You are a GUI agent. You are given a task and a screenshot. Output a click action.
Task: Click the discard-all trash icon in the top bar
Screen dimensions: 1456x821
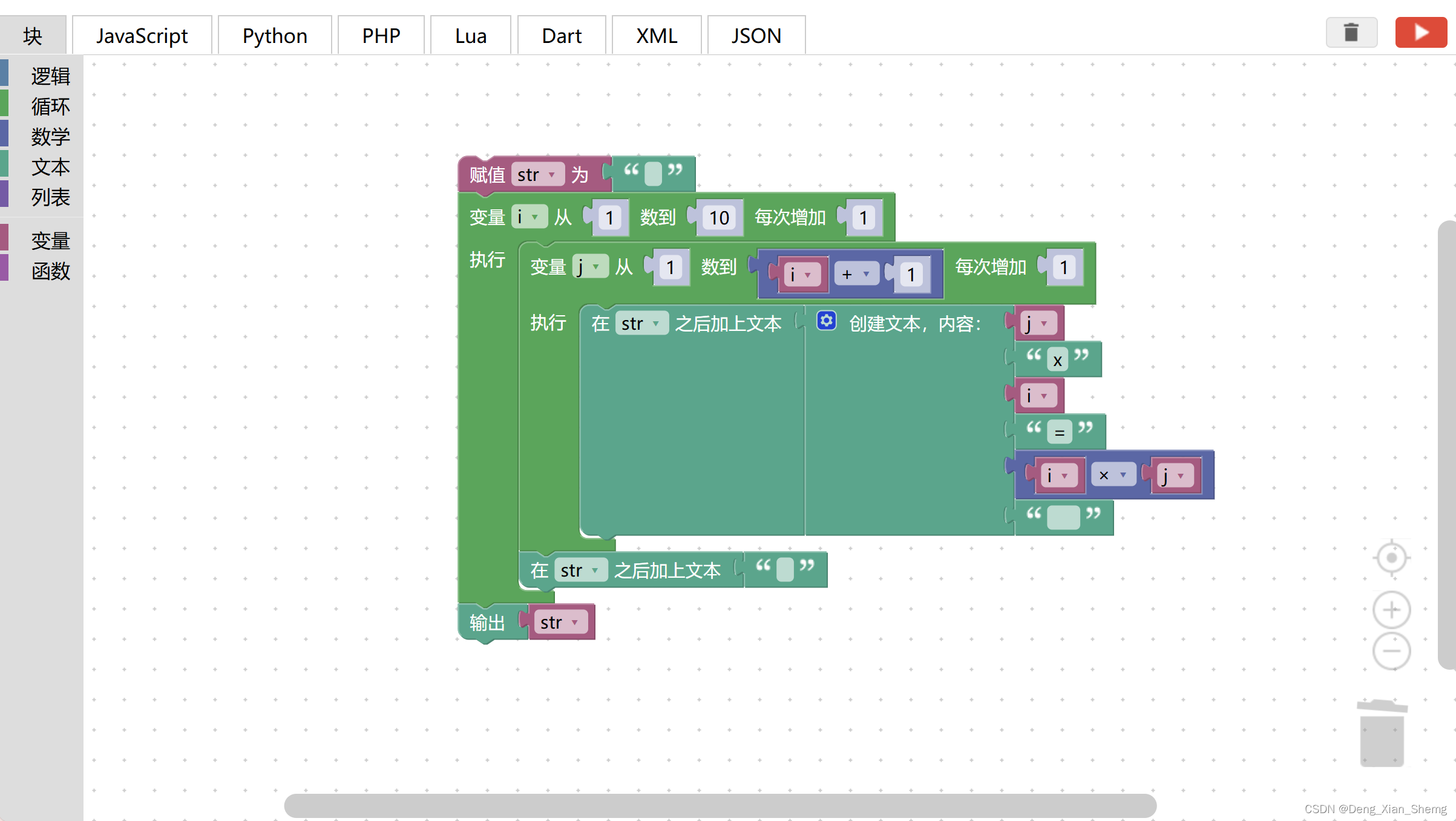pyautogui.click(x=1351, y=32)
